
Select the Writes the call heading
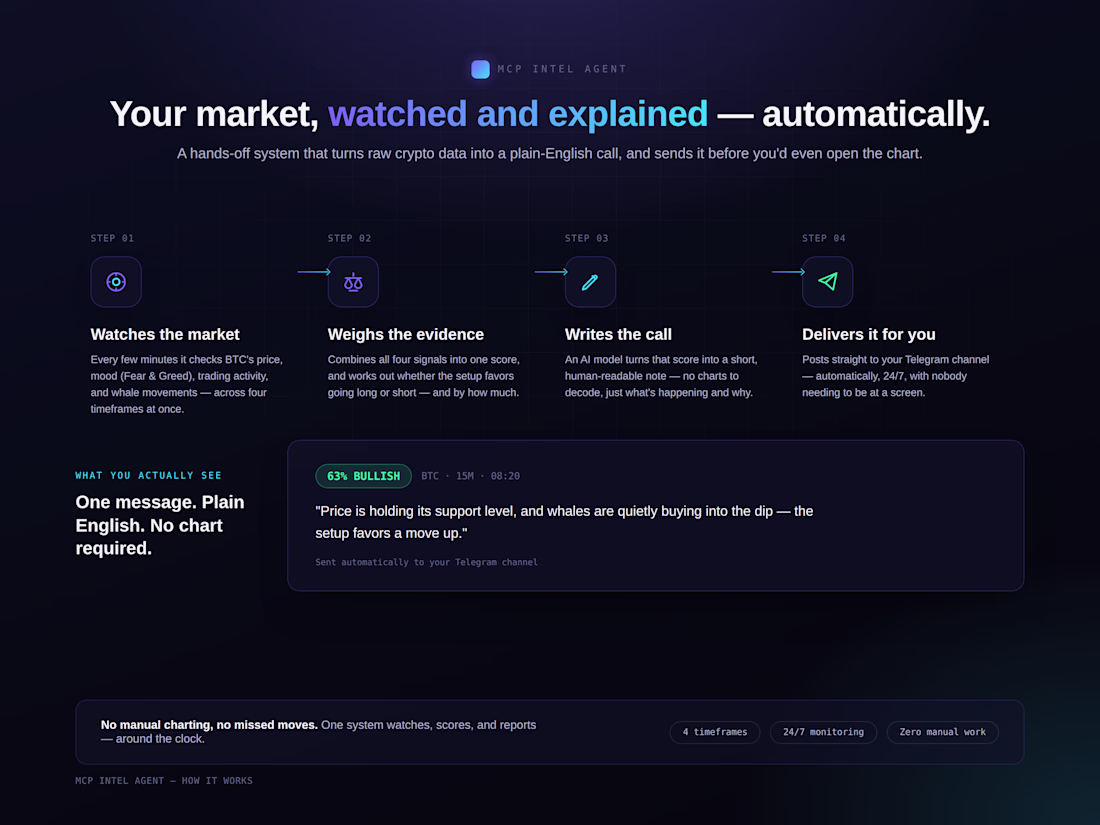tap(618, 335)
